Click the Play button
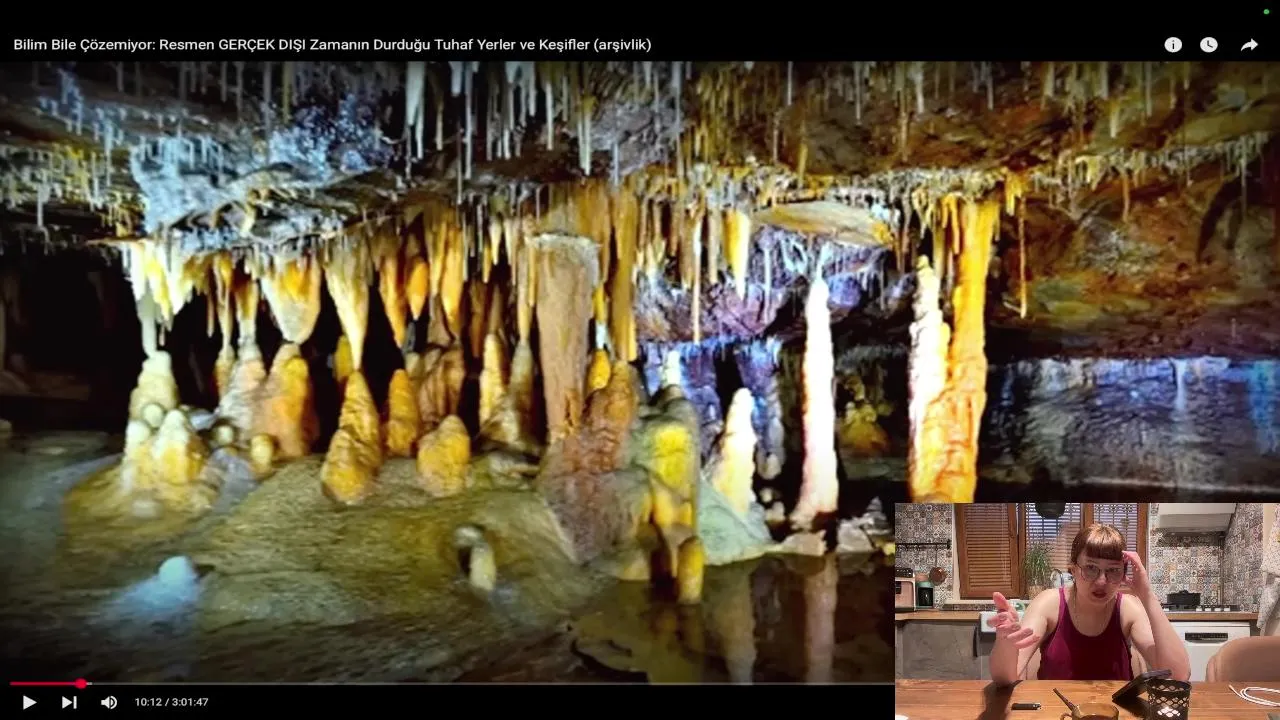Viewport: 1280px width, 720px height. click(29, 702)
